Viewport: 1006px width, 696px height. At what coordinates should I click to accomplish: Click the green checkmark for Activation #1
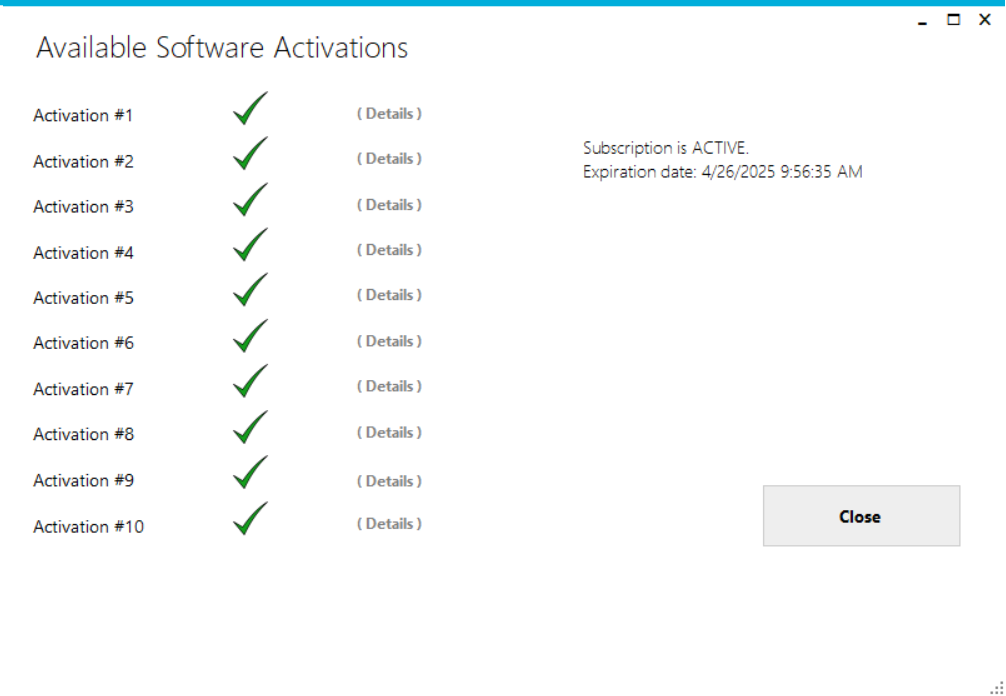249,109
